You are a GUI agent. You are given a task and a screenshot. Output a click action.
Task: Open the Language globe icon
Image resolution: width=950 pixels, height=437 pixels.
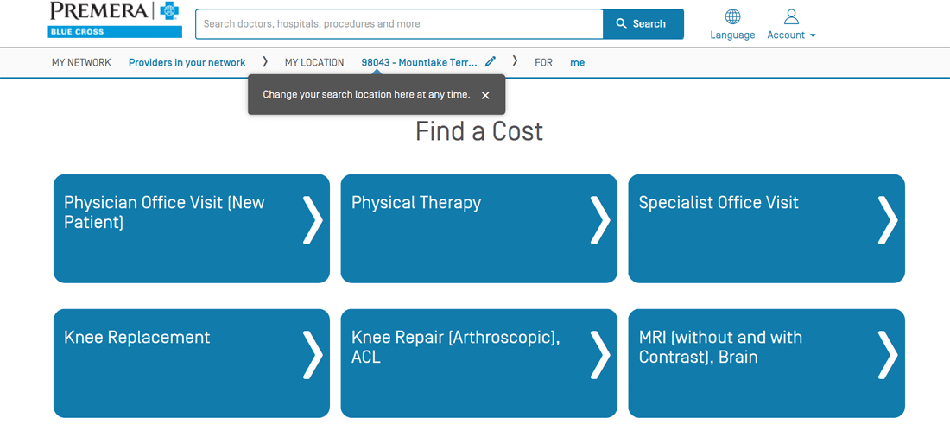(732, 16)
